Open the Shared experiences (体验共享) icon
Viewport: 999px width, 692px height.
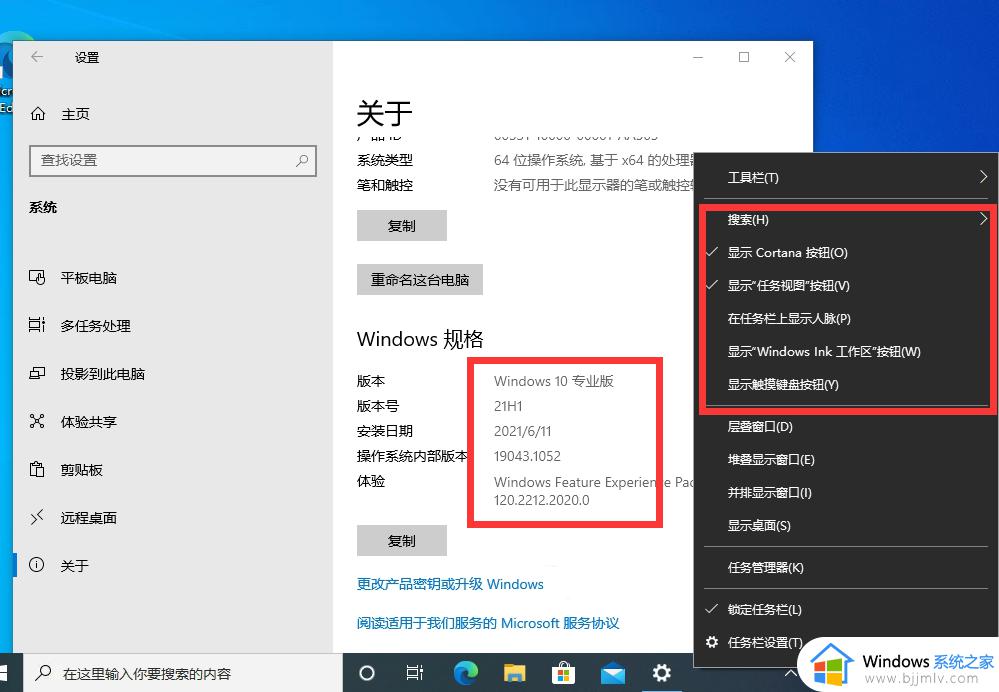point(37,421)
